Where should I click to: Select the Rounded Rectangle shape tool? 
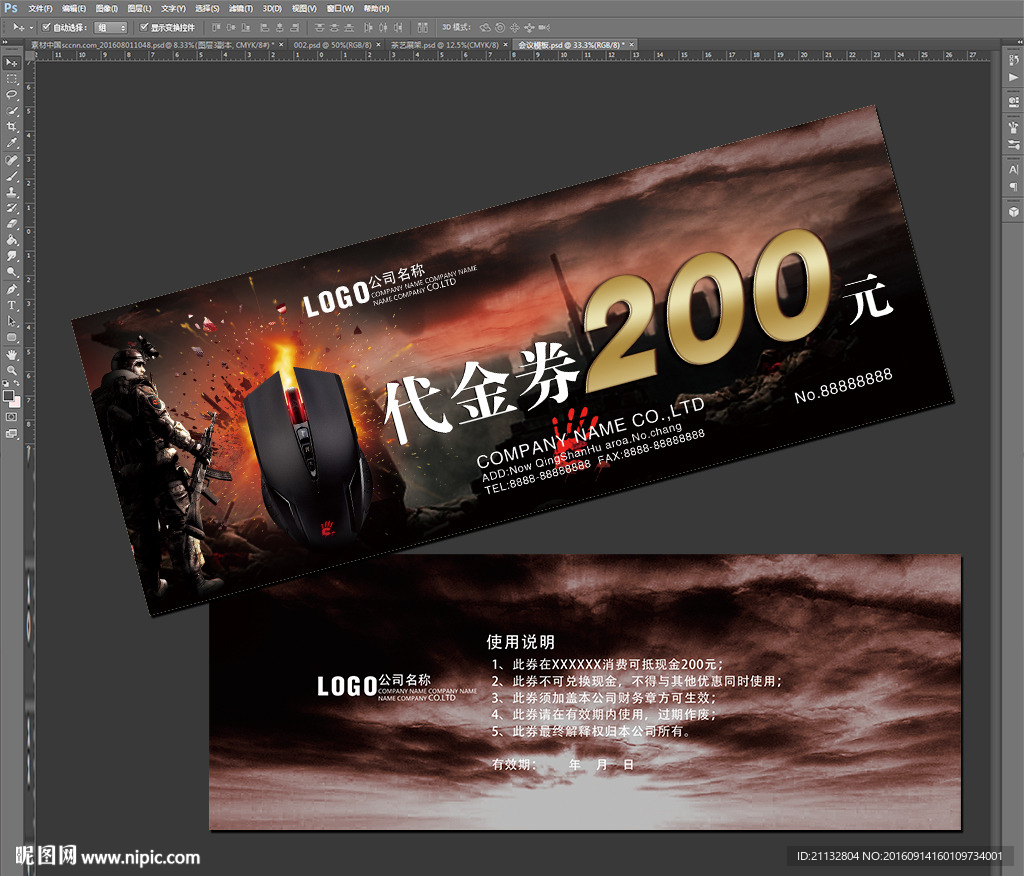[12, 337]
